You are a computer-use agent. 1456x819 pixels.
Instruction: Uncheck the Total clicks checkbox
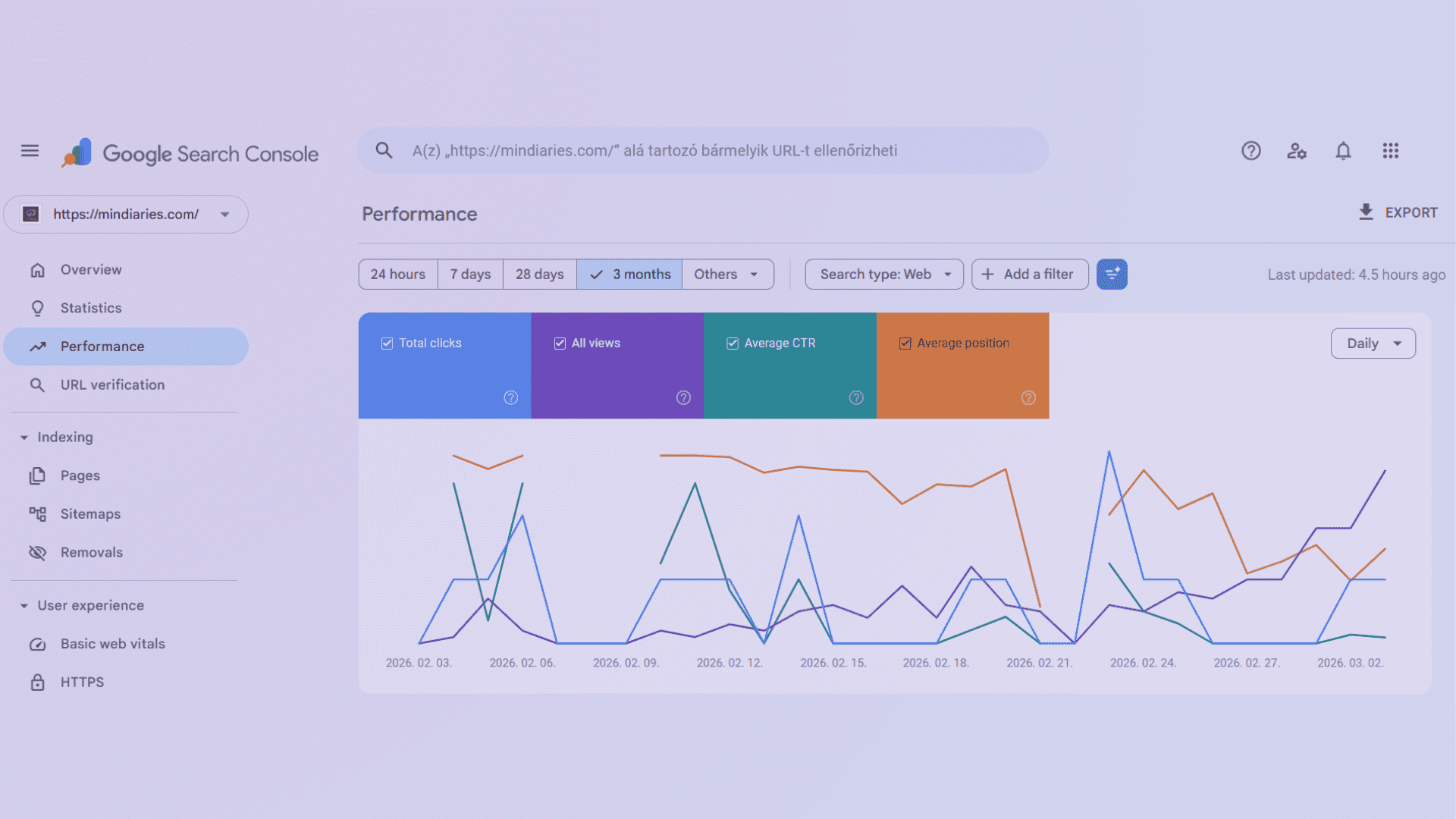[387, 344]
